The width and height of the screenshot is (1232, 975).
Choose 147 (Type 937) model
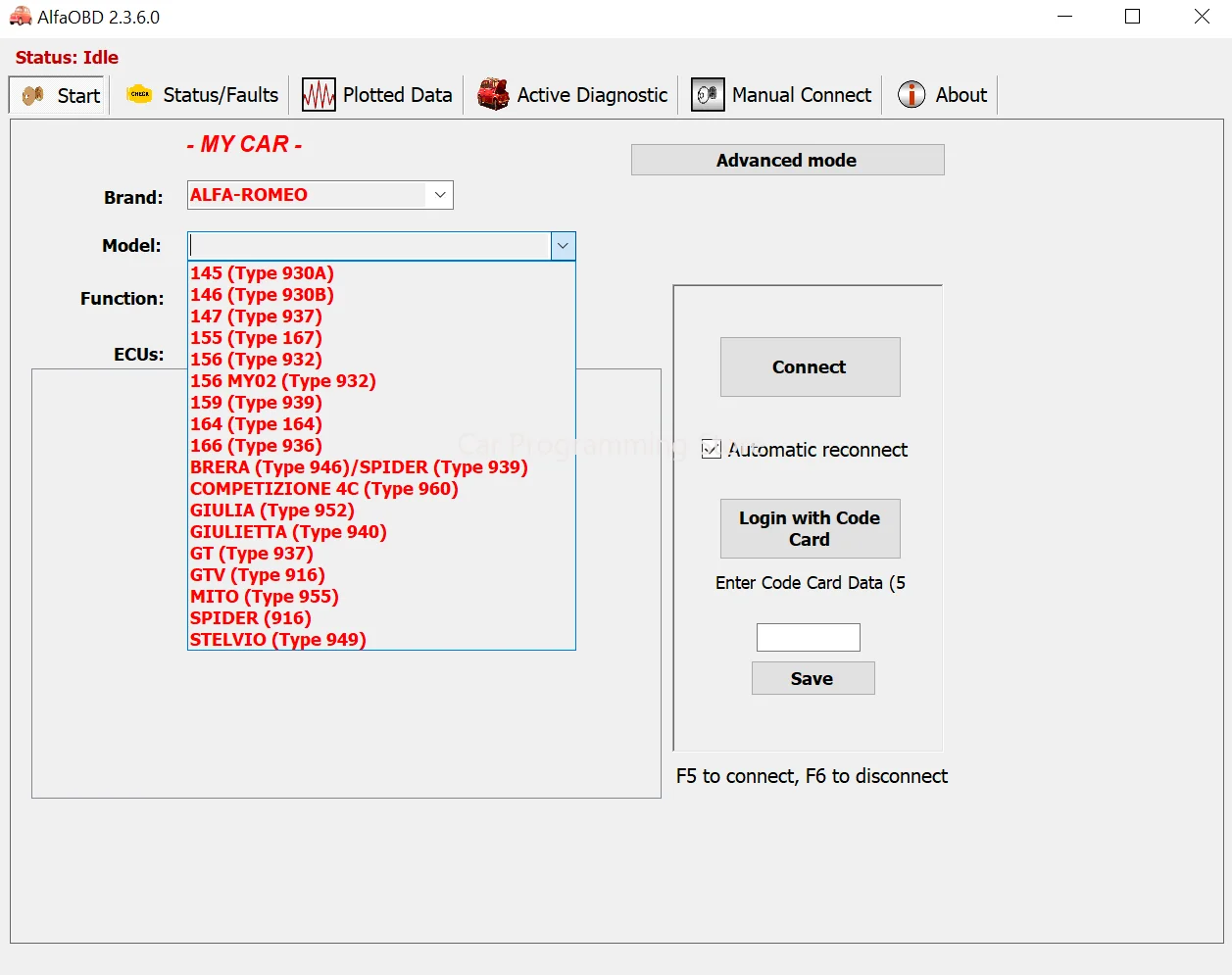(x=381, y=317)
